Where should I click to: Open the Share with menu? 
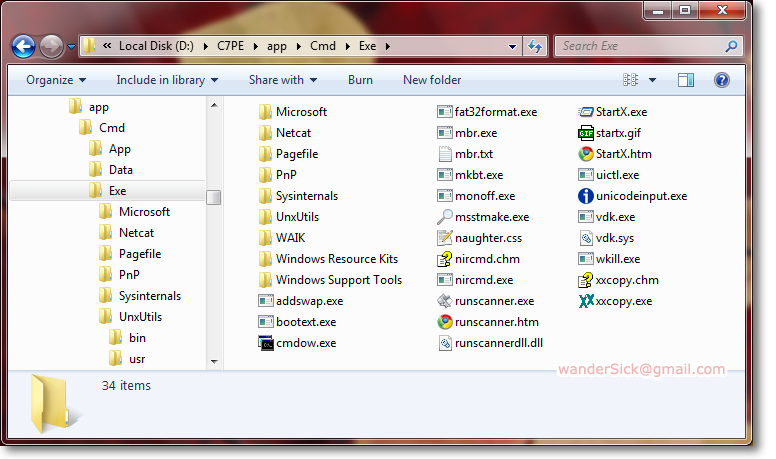point(283,80)
